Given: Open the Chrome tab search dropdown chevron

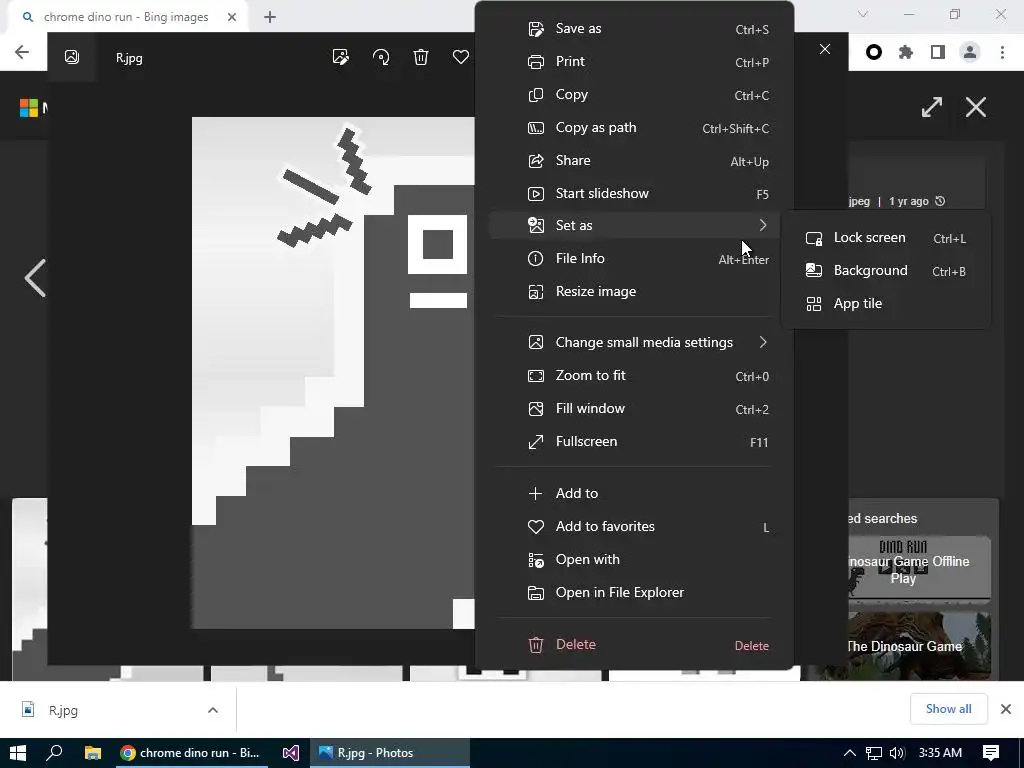Looking at the screenshot, I should point(863,14).
